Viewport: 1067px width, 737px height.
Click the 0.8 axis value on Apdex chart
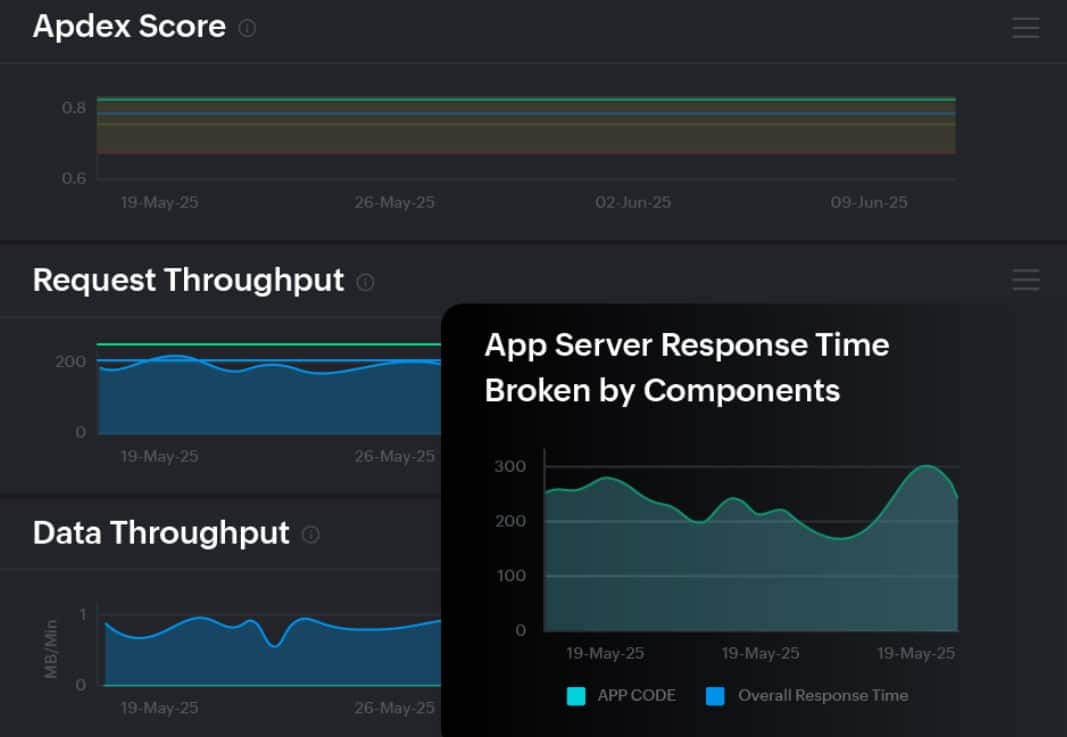point(73,108)
